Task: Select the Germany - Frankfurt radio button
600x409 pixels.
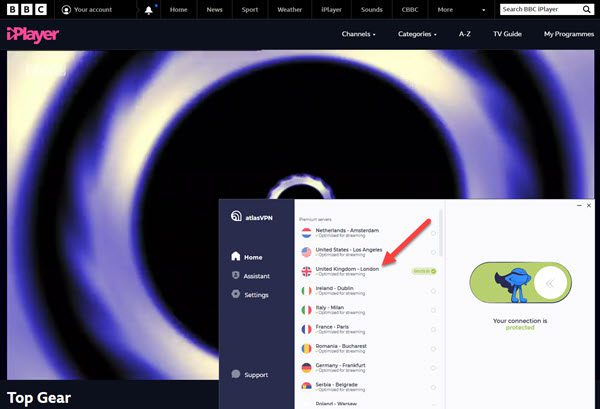Action: tap(433, 368)
